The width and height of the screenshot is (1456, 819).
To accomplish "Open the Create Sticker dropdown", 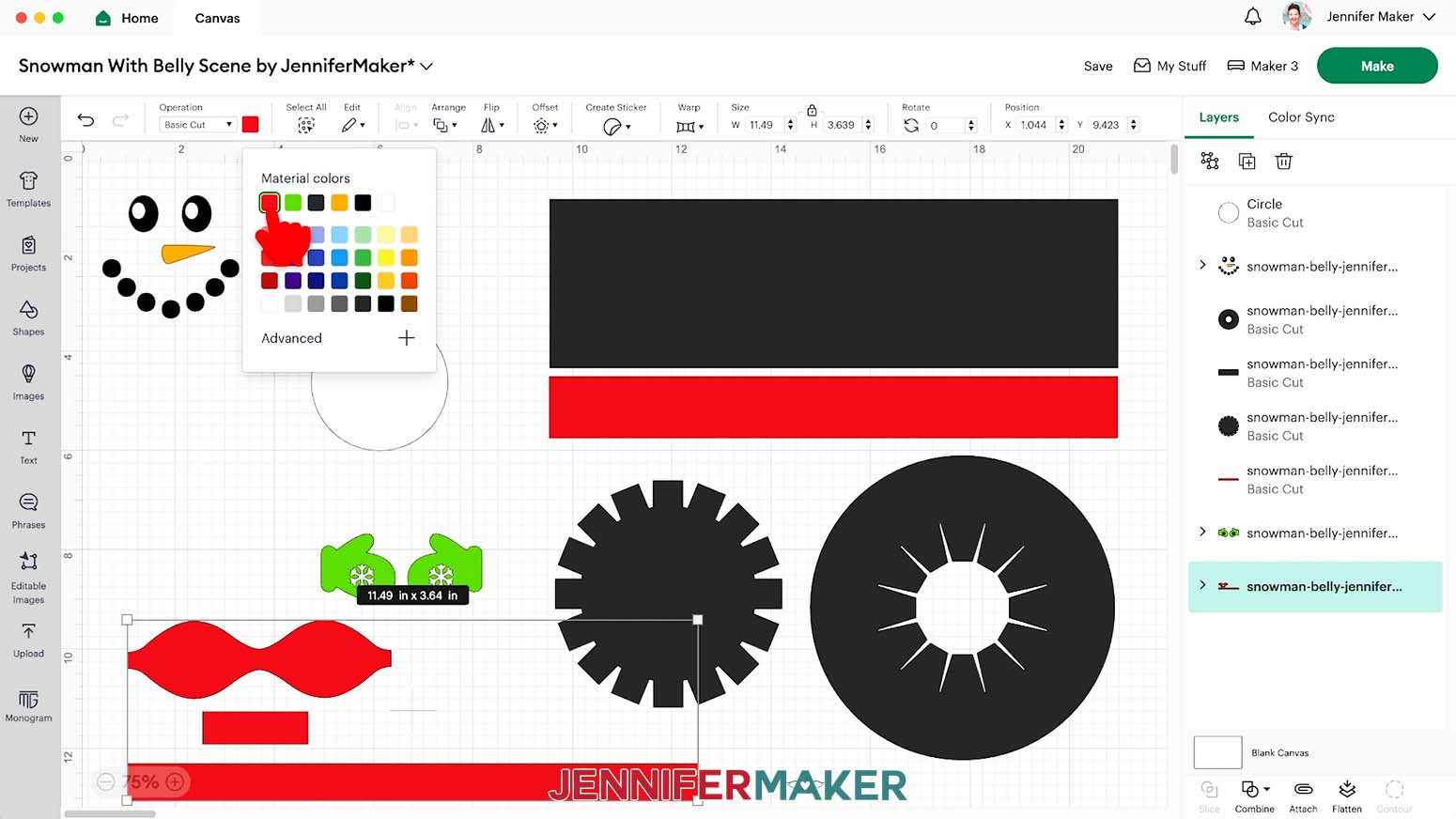I will point(616,126).
